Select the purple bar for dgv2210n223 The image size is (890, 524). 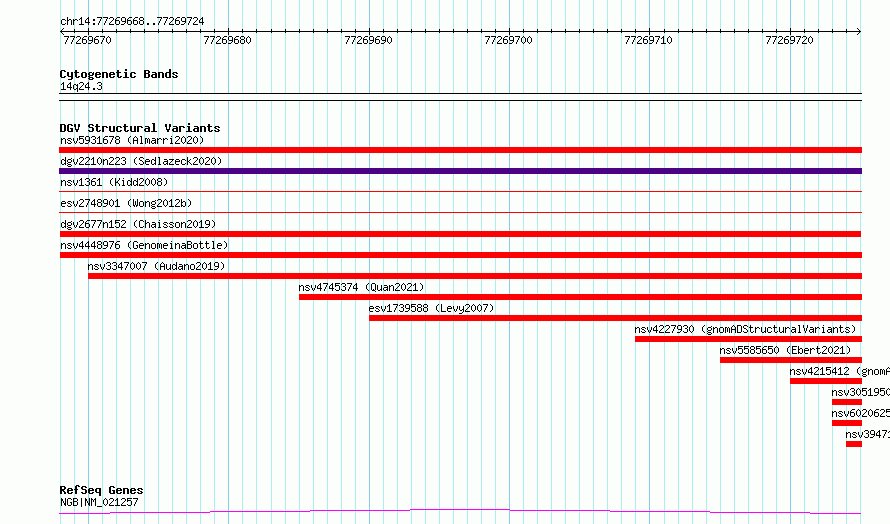point(460,171)
